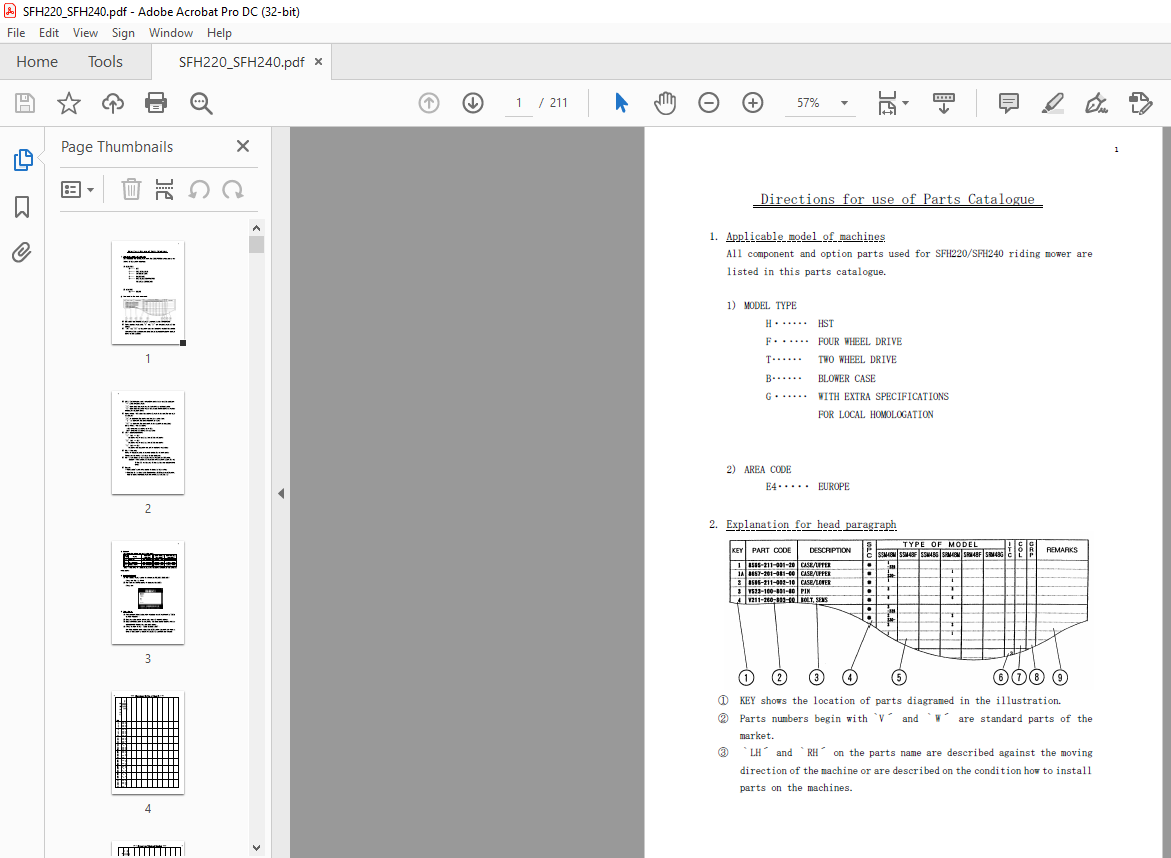
Task: Rotate page counterclockwise icon
Action: click(199, 190)
